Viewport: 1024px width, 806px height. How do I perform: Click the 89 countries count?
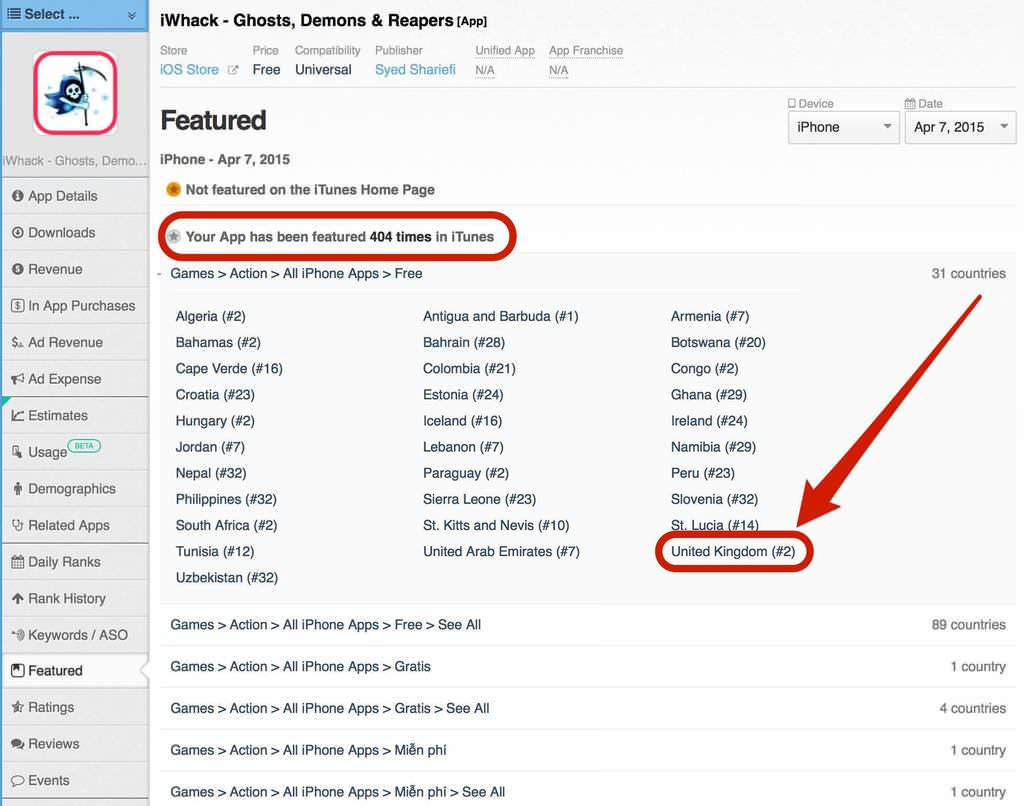[968, 625]
